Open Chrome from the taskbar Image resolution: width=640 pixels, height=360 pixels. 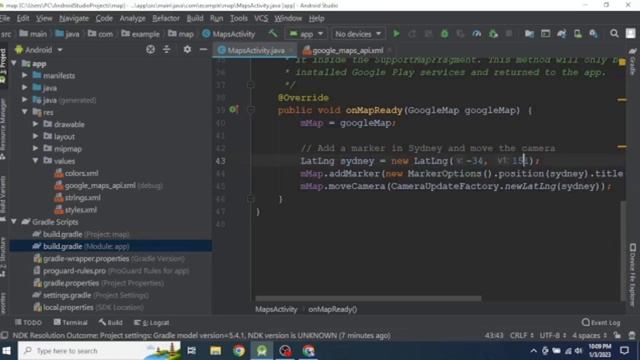point(239,351)
